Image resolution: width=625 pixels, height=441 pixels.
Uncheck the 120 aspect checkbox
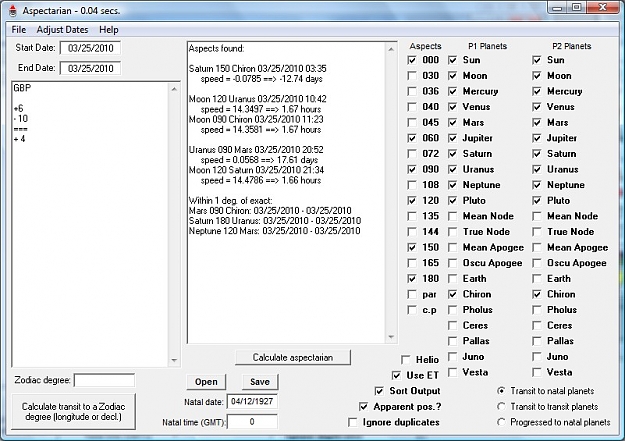[412, 201]
